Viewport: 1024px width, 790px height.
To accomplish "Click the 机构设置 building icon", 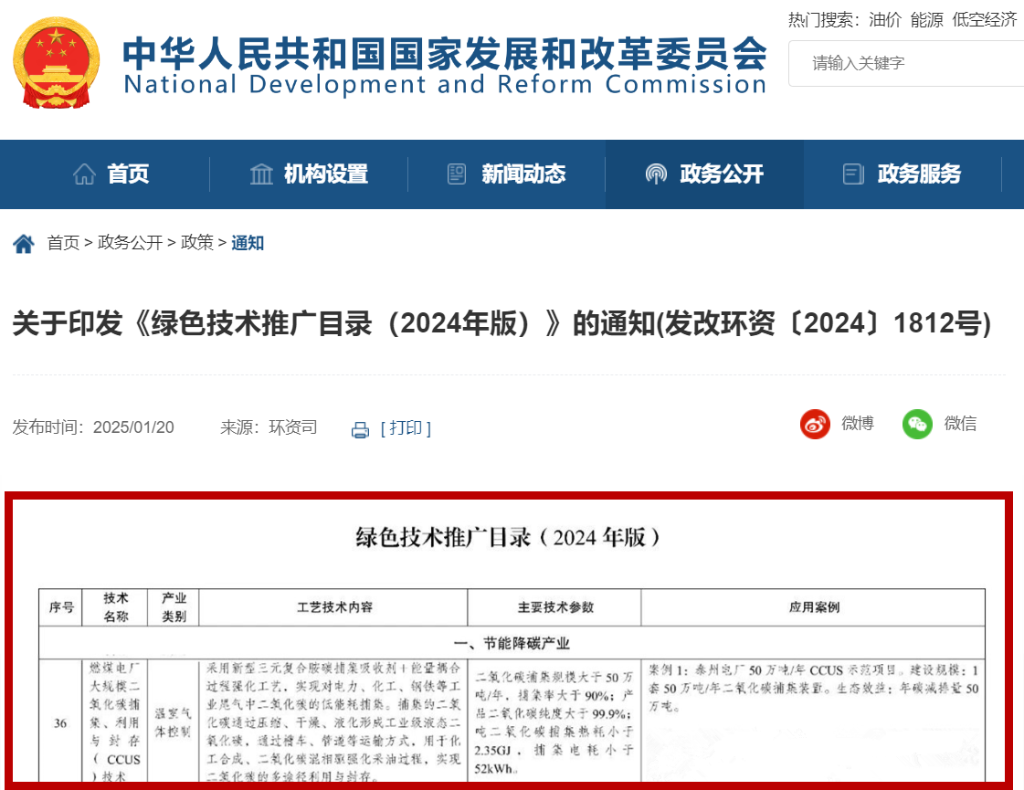I will [261, 174].
